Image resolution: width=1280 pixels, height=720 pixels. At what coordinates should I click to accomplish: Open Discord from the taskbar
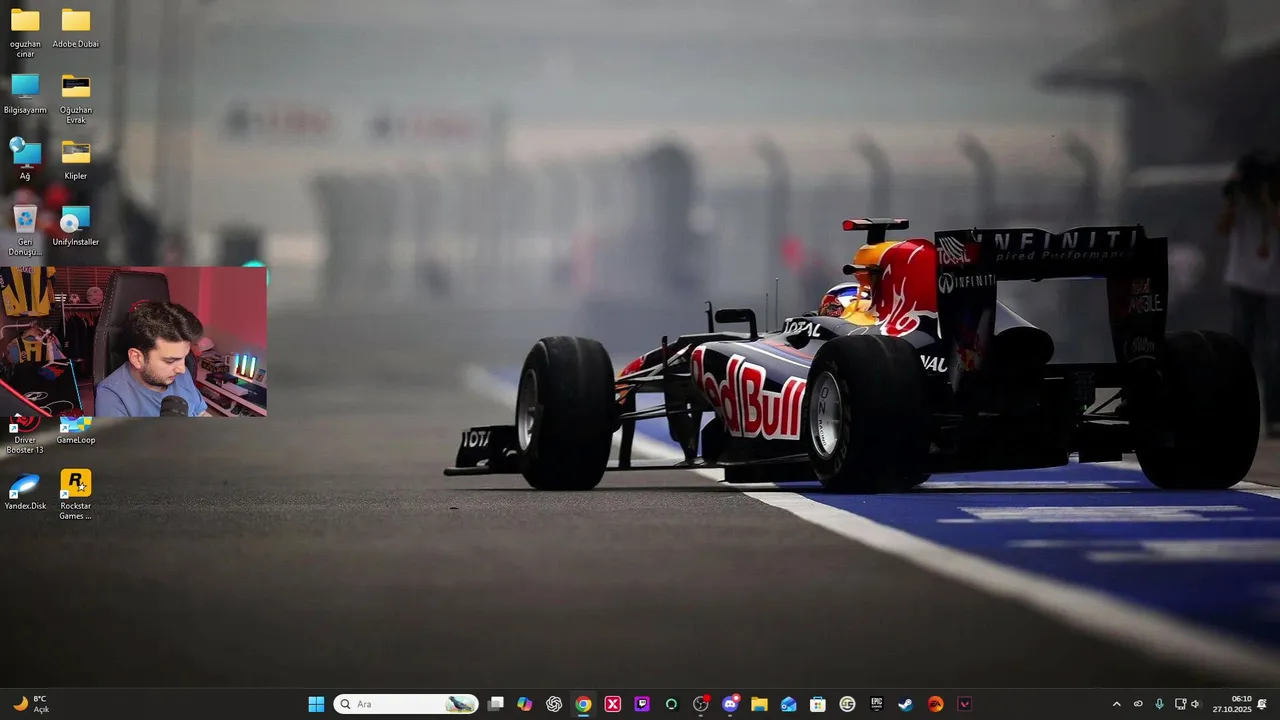point(730,704)
